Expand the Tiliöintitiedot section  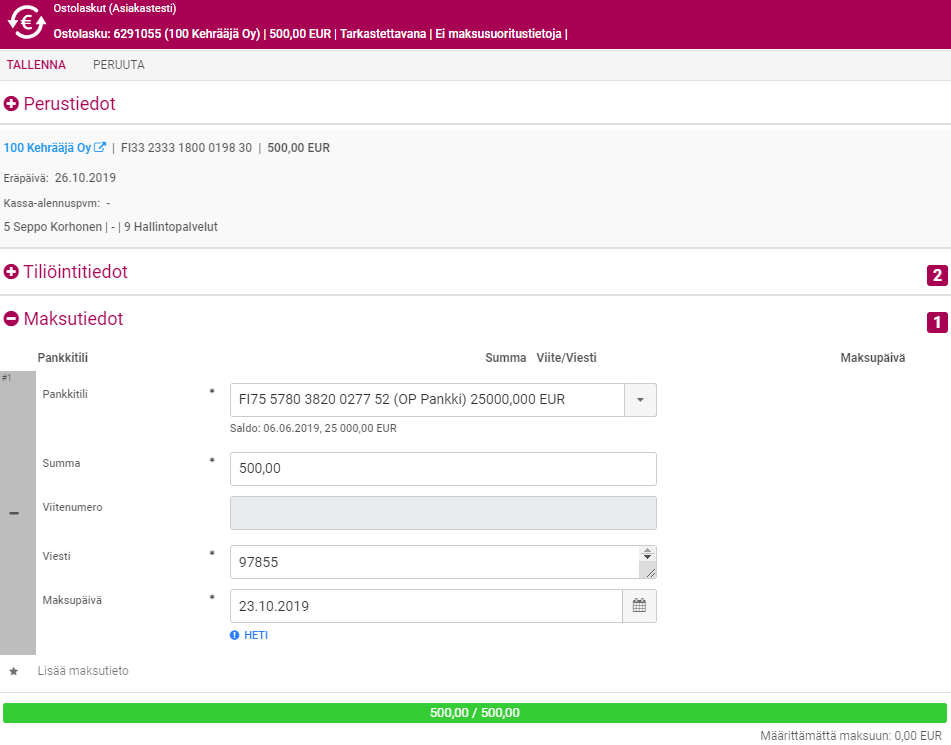pyautogui.click(x=12, y=272)
